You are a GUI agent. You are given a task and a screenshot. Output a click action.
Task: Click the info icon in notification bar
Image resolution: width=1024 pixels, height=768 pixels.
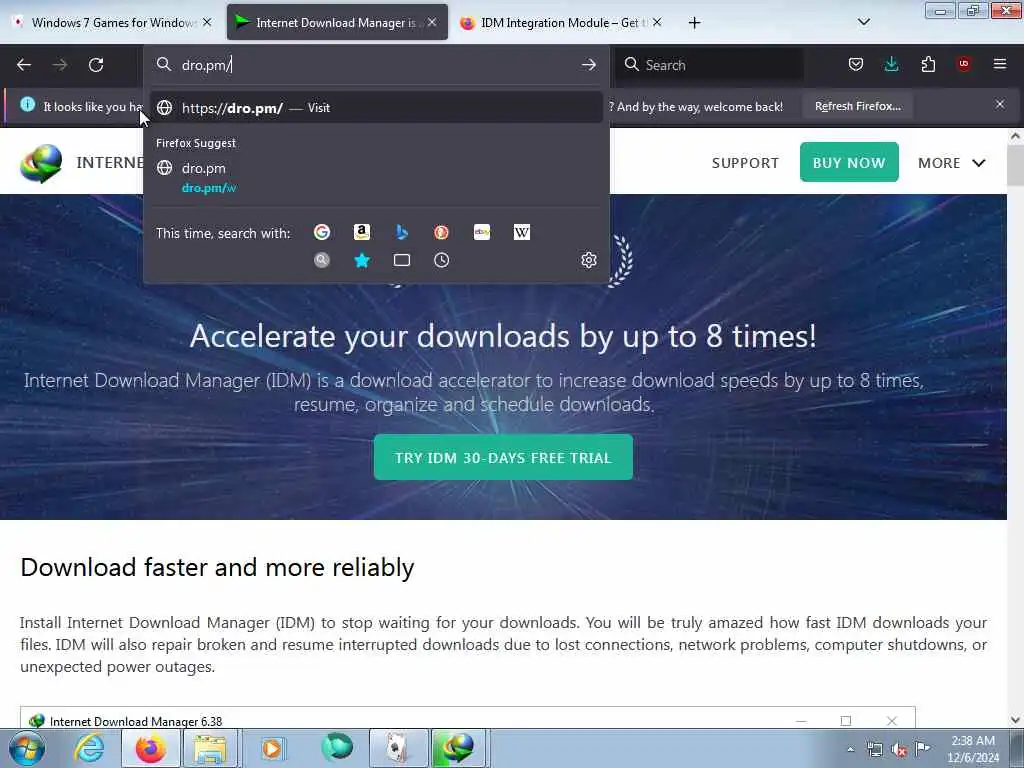(x=27, y=104)
